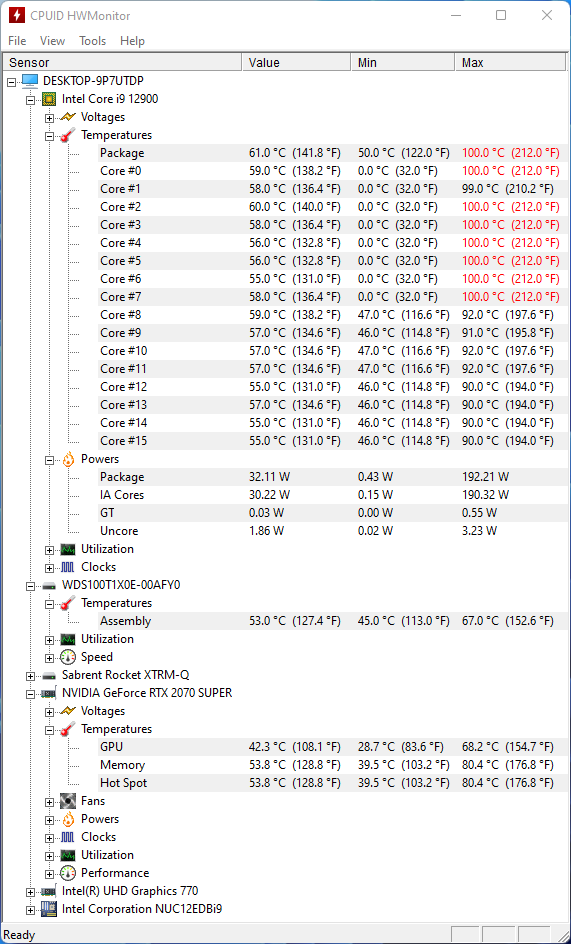
Task: Click the WD drive Speed gauge icon
Action: 68,657
